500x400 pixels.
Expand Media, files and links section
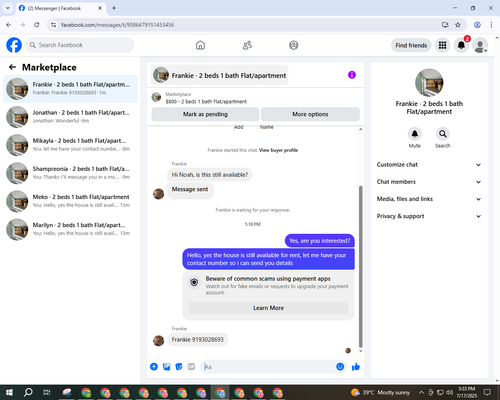[x=429, y=199]
